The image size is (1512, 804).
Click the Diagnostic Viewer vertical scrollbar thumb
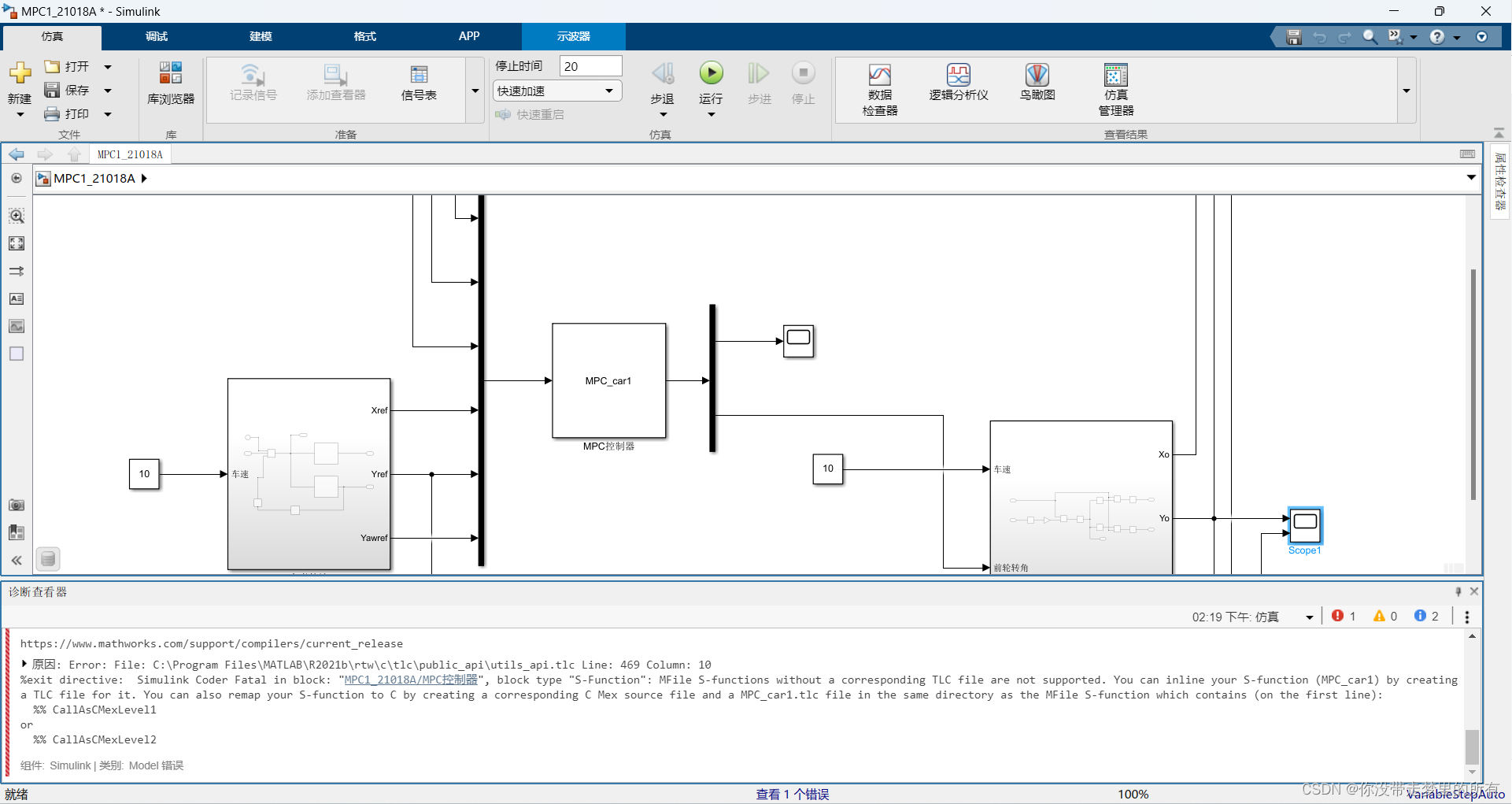(x=1472, y=746)
